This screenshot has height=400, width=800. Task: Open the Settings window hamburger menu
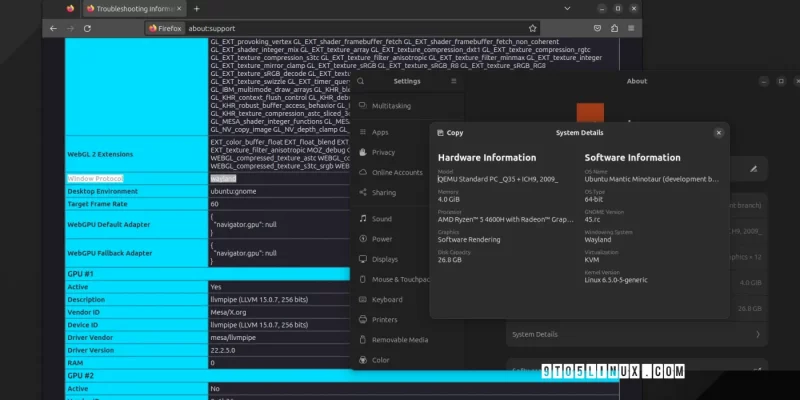[454, 81]
